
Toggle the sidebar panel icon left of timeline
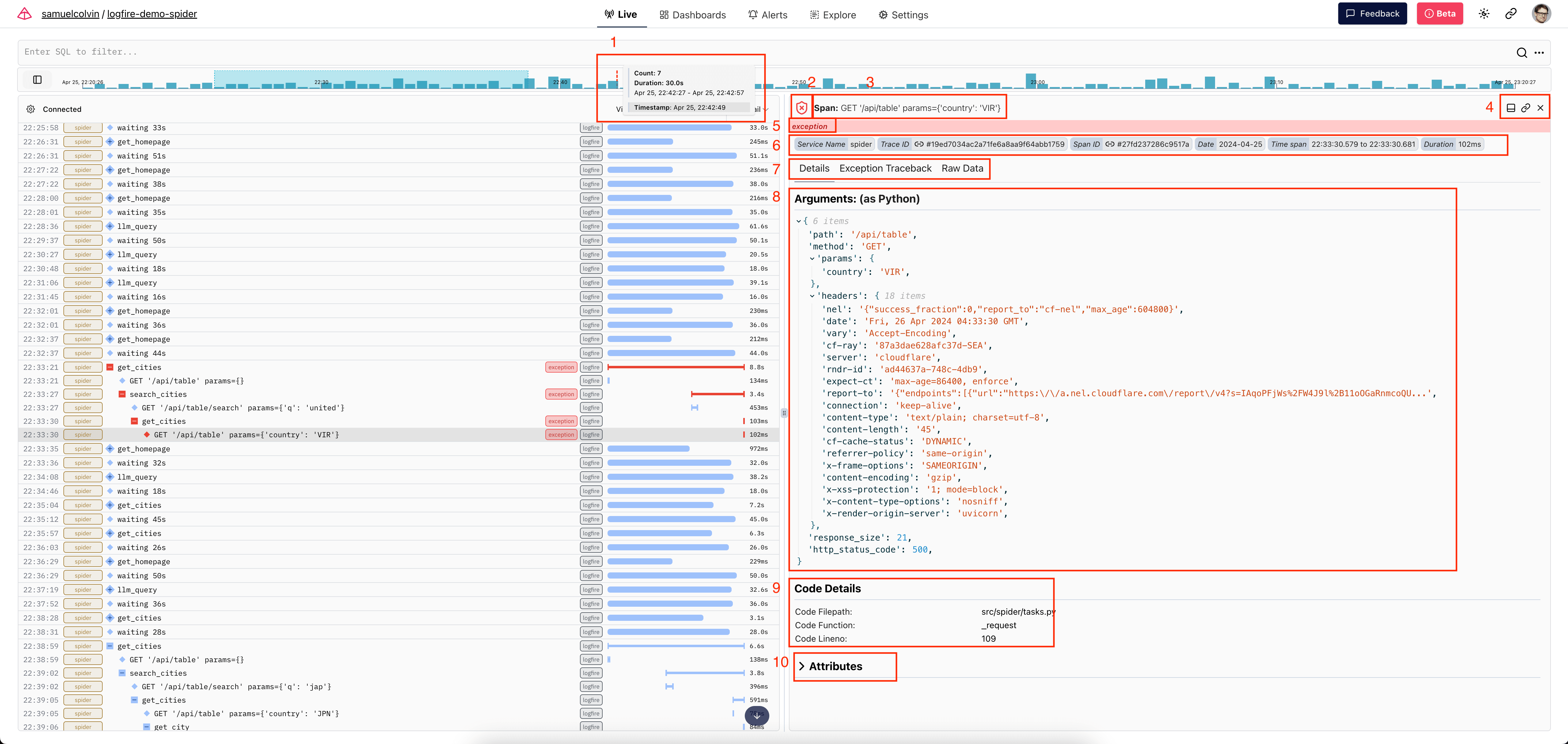click(37, 80)
